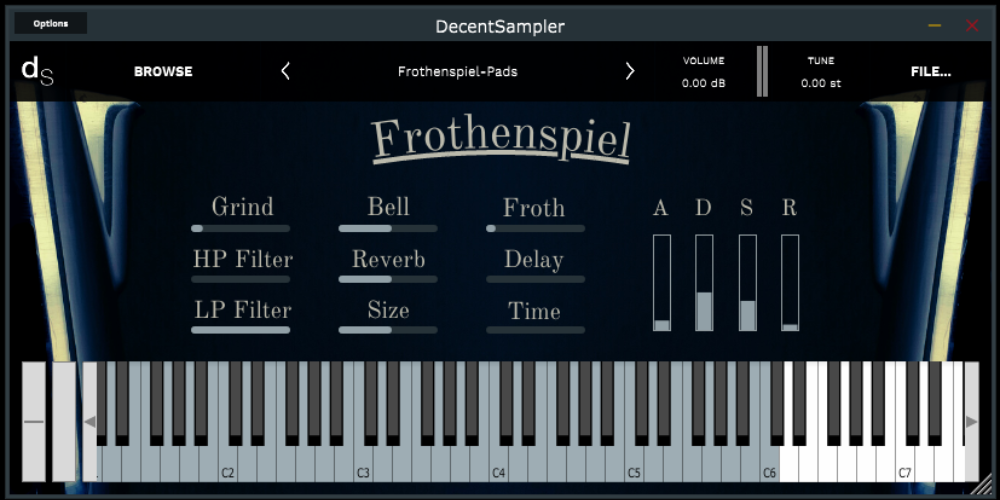Image resolution: width=1000 pixels, height=500 pixels.
Task: Click the VOLUME 0.00 dB value
Action: click(x=703, y=83)
